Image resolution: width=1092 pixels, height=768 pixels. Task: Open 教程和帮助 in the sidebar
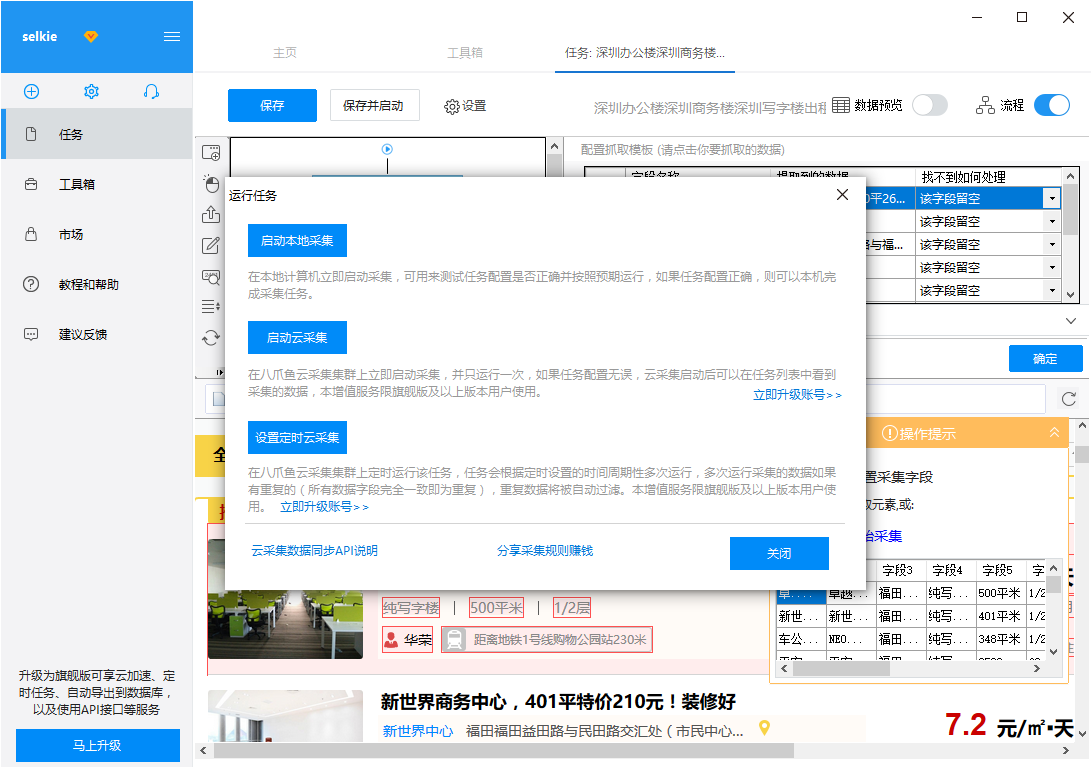[x=98, y=285]
